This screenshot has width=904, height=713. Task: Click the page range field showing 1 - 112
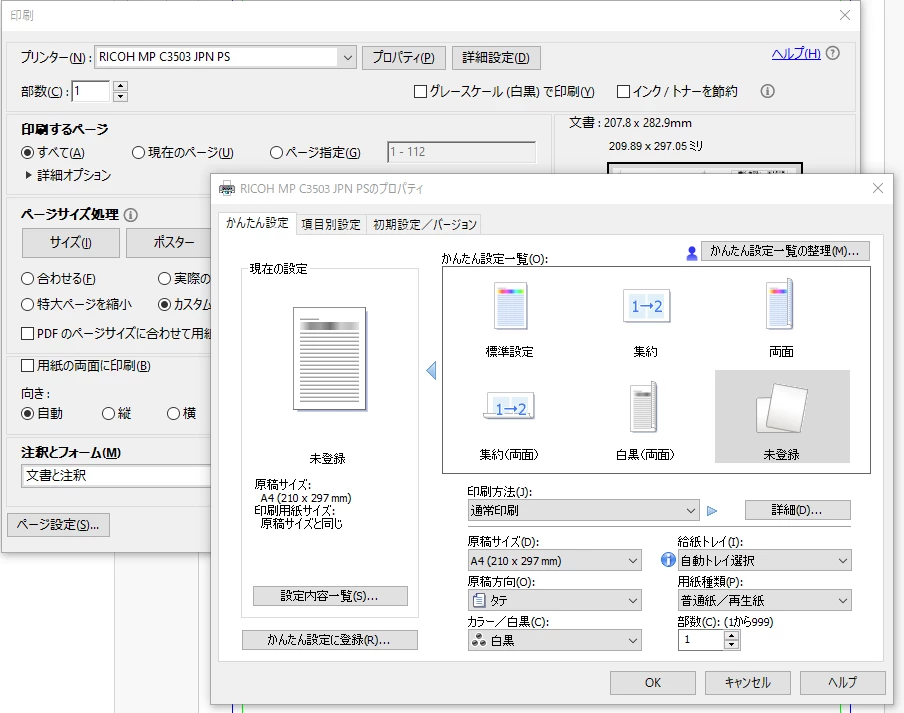pos(462,152)
